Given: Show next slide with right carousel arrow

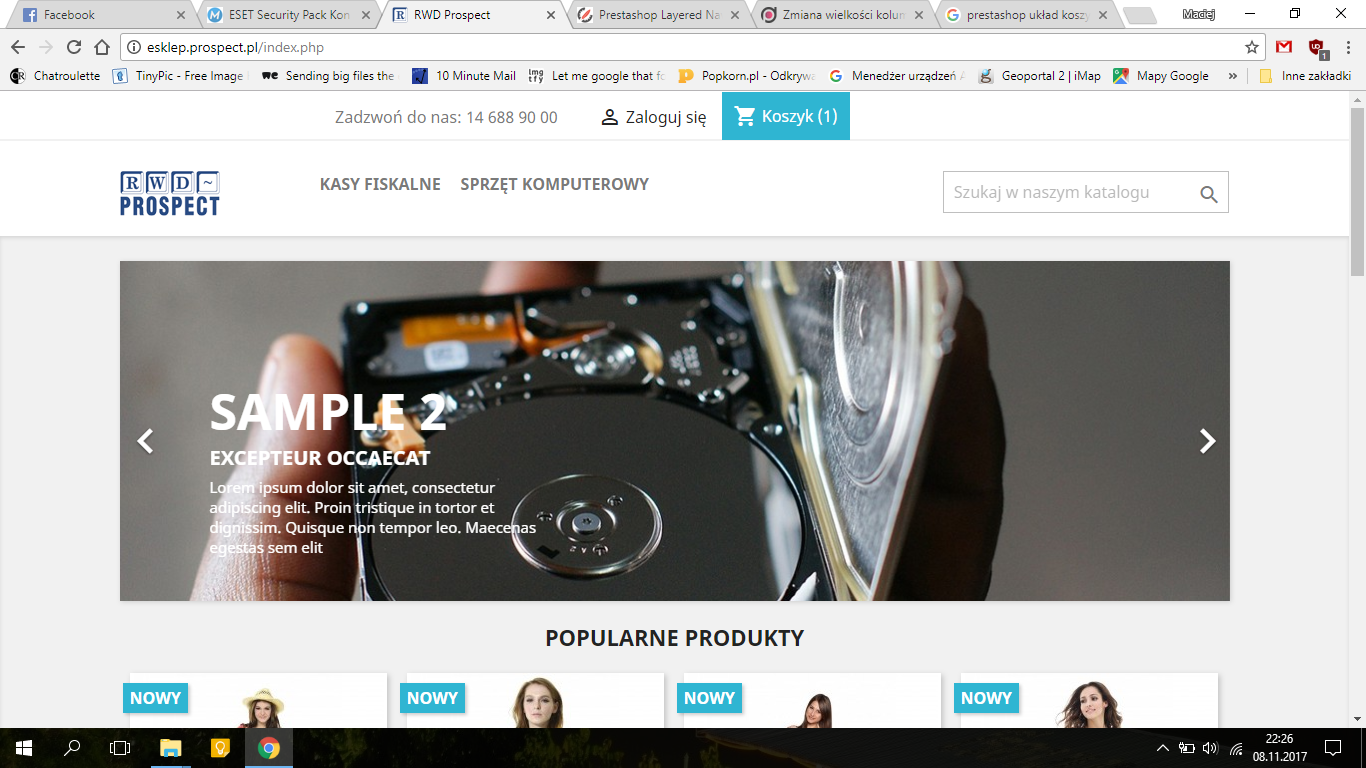Looking at the screenshot, I should [1207, 441].
